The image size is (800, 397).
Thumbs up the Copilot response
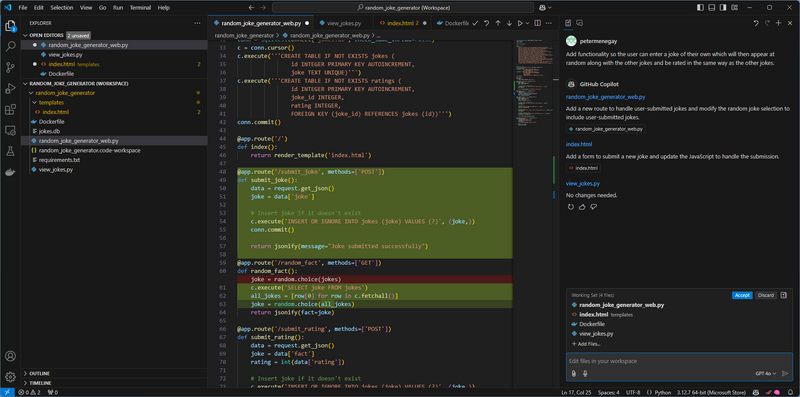click(x=582, y=207)
